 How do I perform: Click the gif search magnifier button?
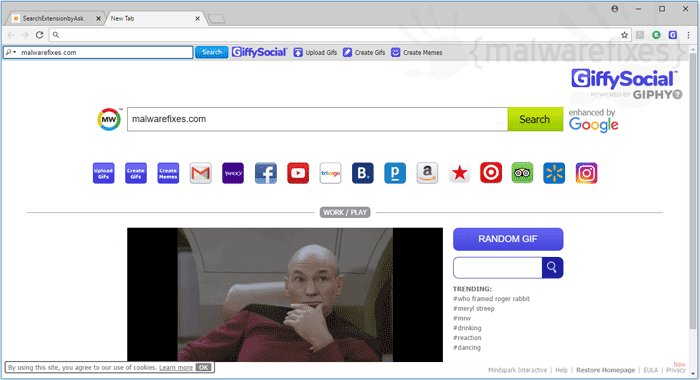(x=552, y=267)
